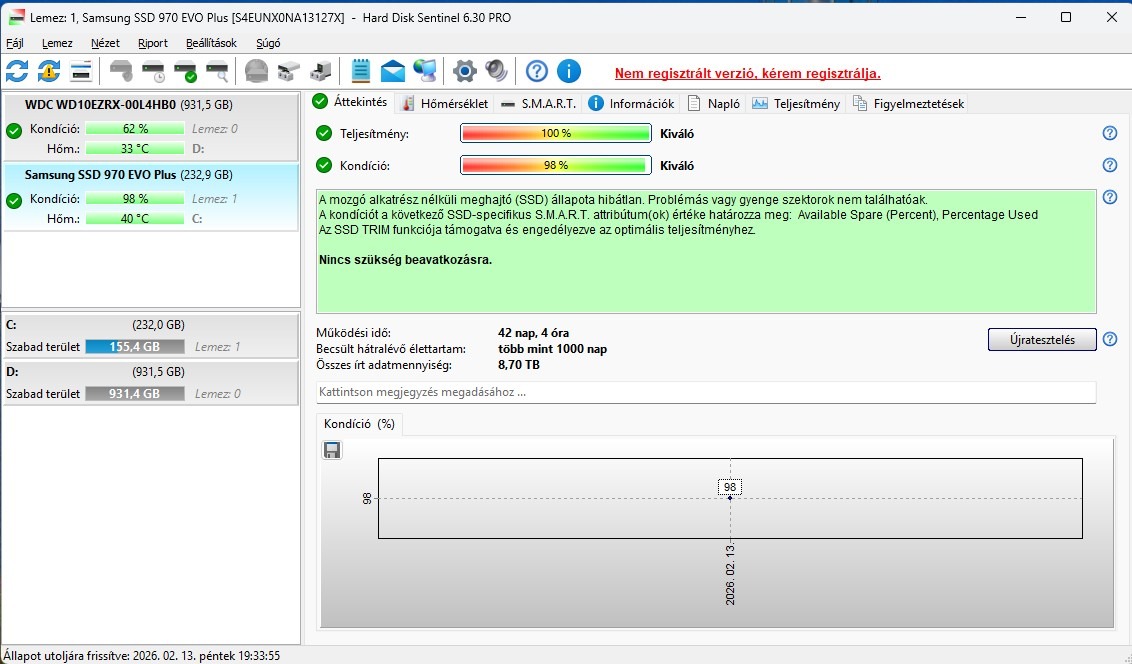Switch to the Információk tab
This screenshot has height=664, width=1132.
point(632,104)
